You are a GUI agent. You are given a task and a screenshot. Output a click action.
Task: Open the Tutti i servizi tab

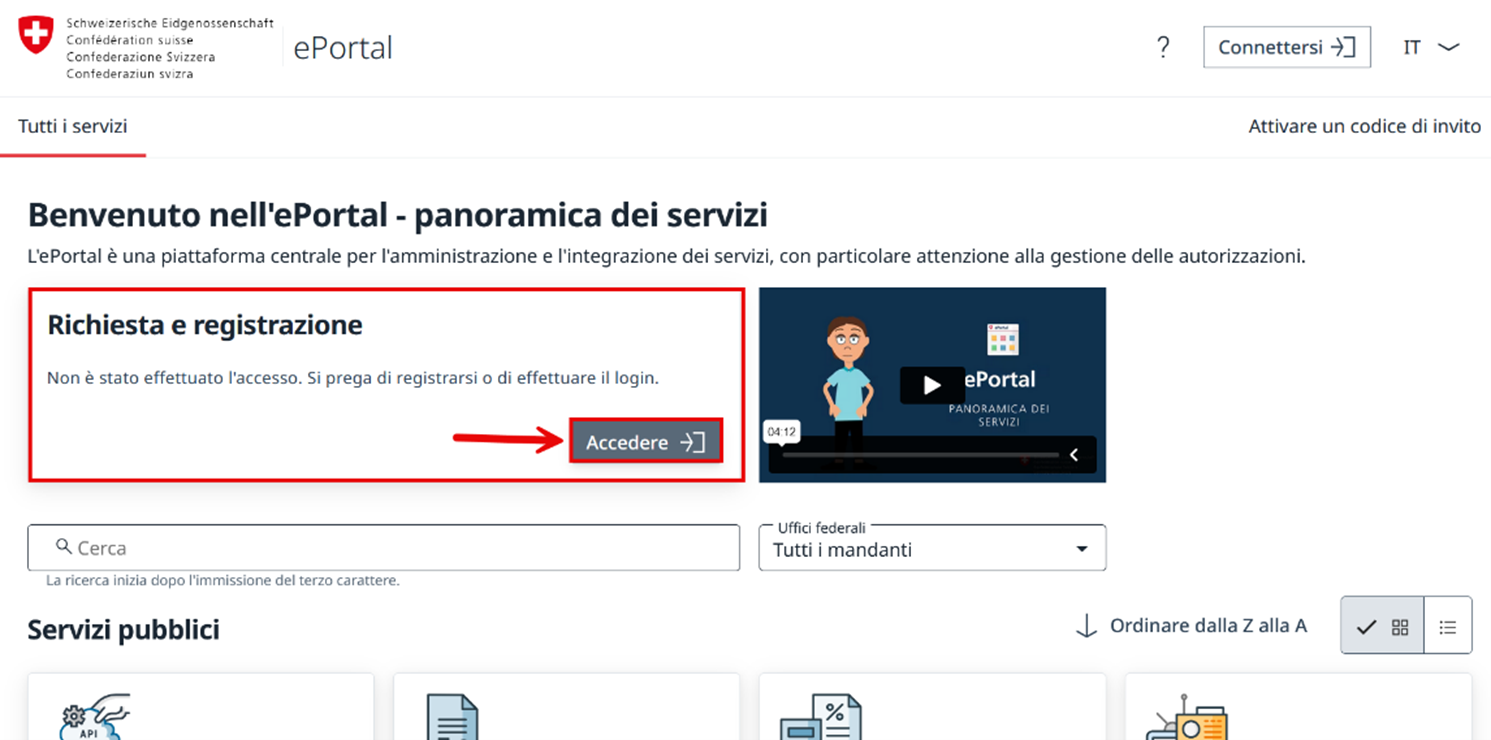tap(73, 127)
